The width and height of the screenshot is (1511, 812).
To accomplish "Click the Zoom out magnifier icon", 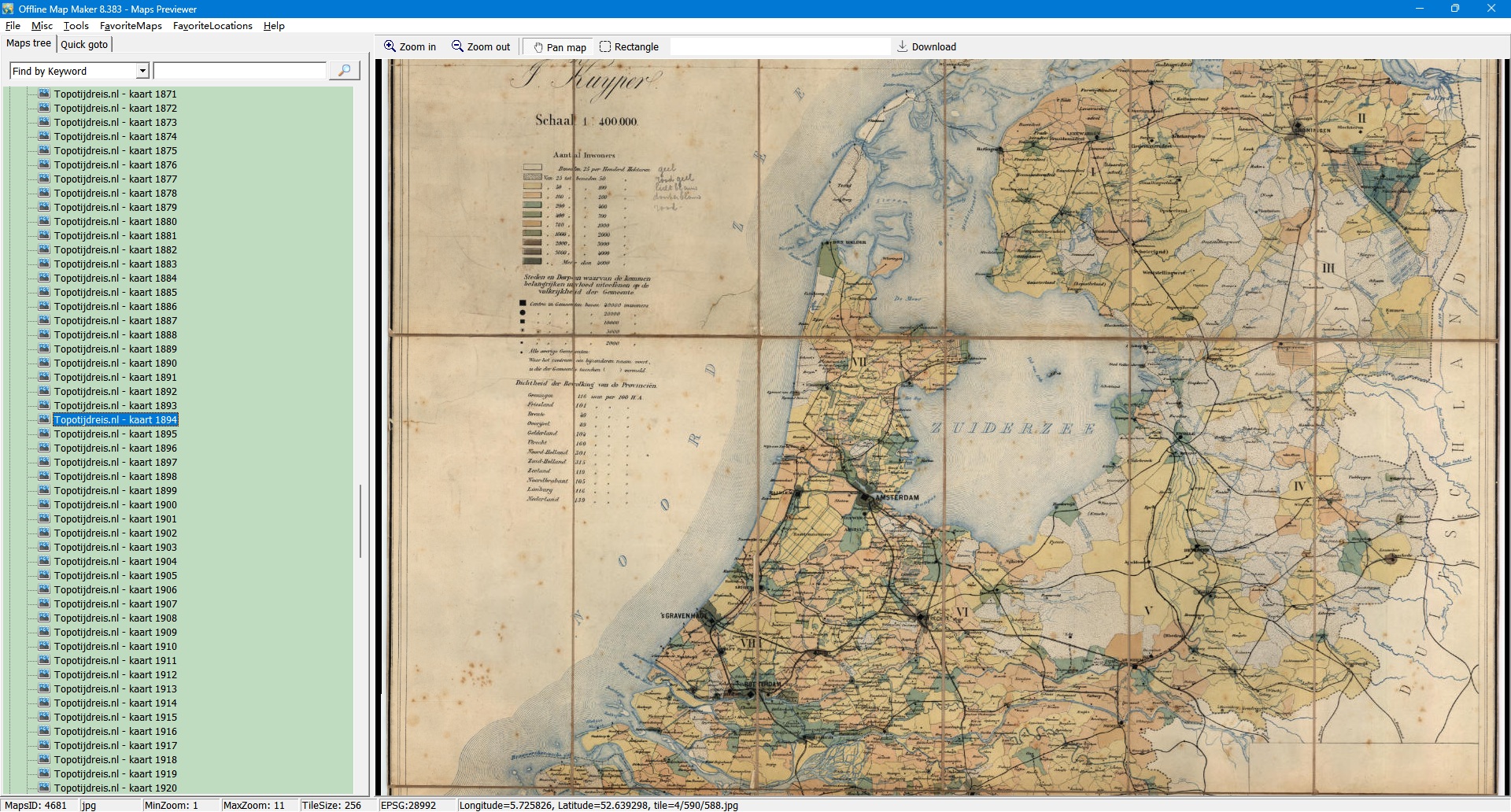I will point(457,46).
